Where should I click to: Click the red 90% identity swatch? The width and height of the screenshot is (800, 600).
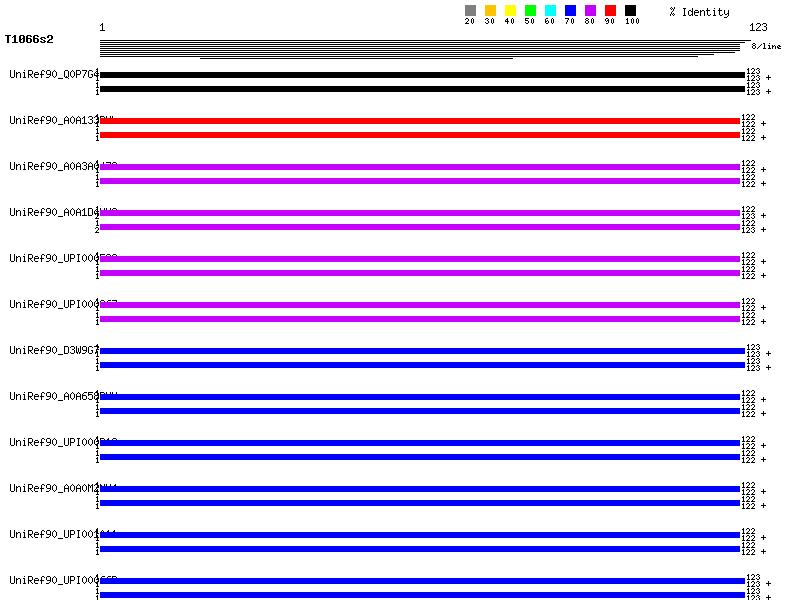coord(610,11)
